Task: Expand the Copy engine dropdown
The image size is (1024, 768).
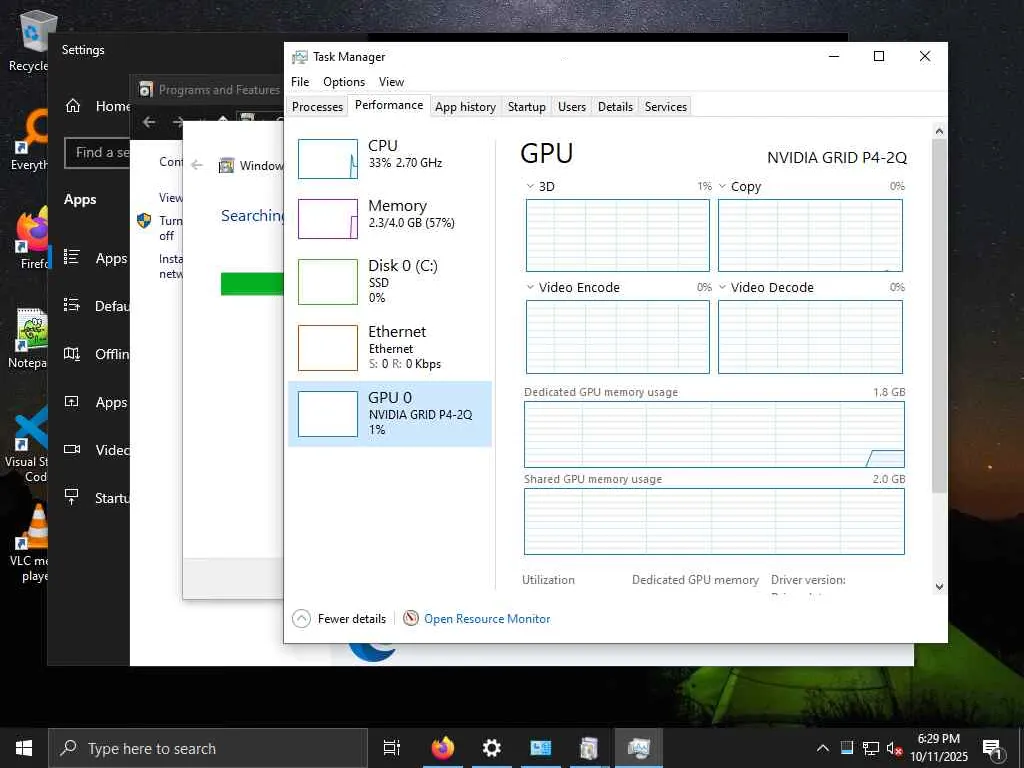Action: pyautogui.click(x=722, y=186)
